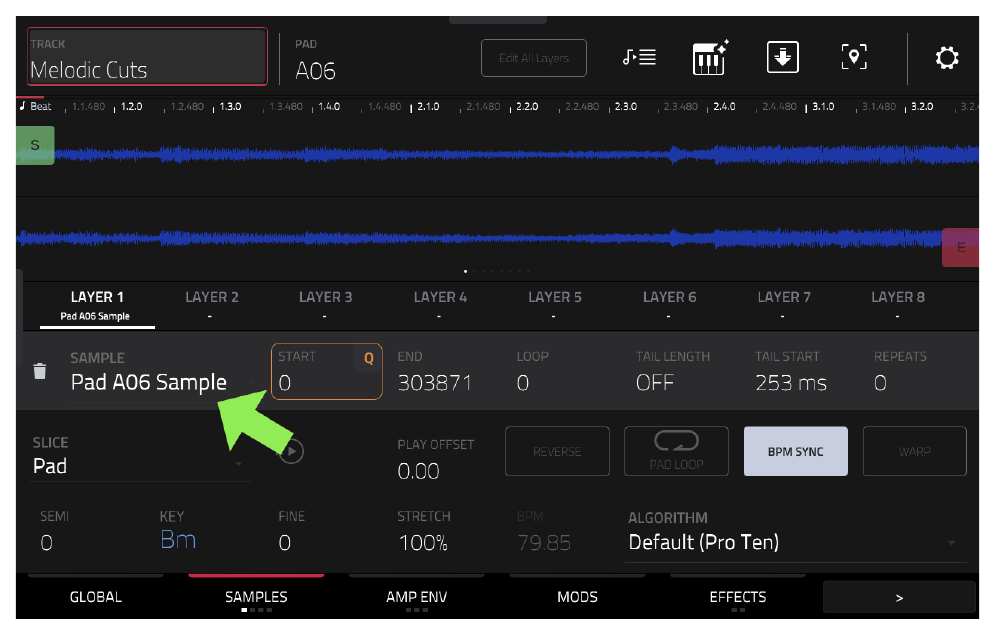Click the Edit All Layers button
Screen dimensions: 996x636
tap(534, 58)
